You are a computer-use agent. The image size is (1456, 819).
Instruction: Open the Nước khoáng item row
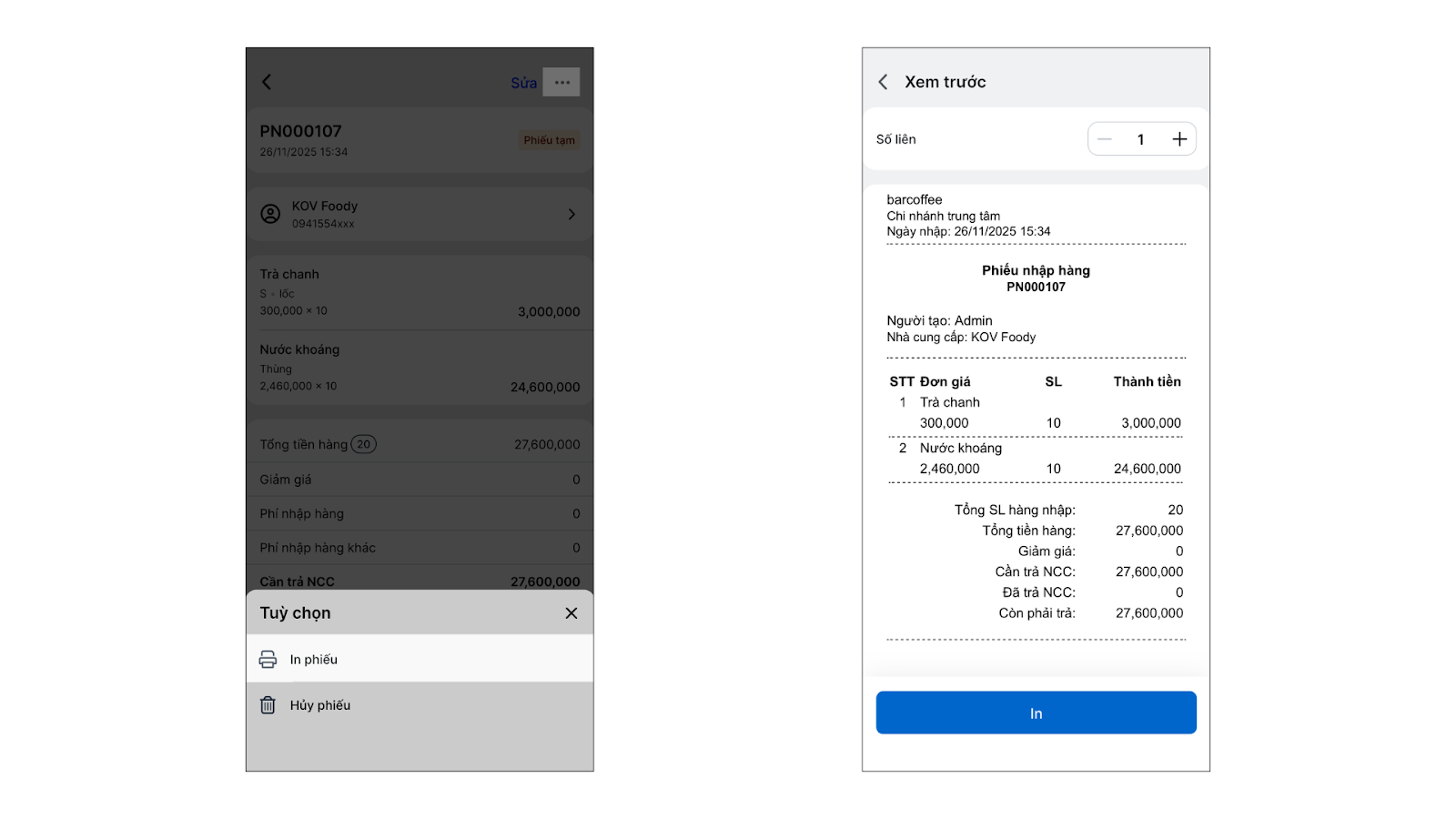(420, 368)
